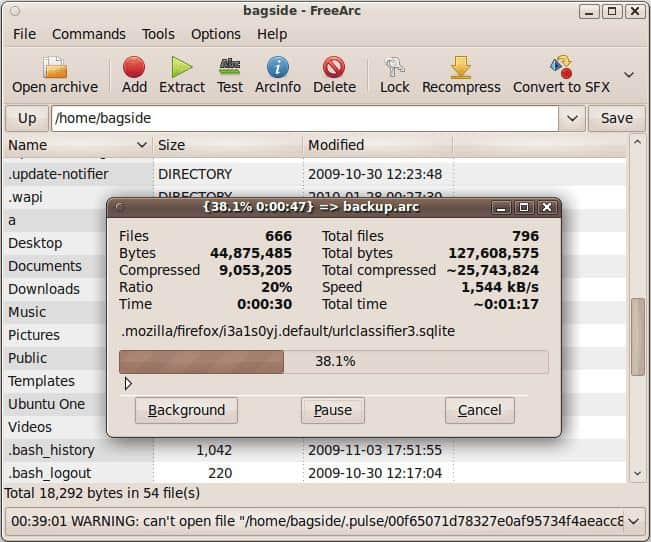
Task: Click the /home/bagside path field
Action: 305,118
